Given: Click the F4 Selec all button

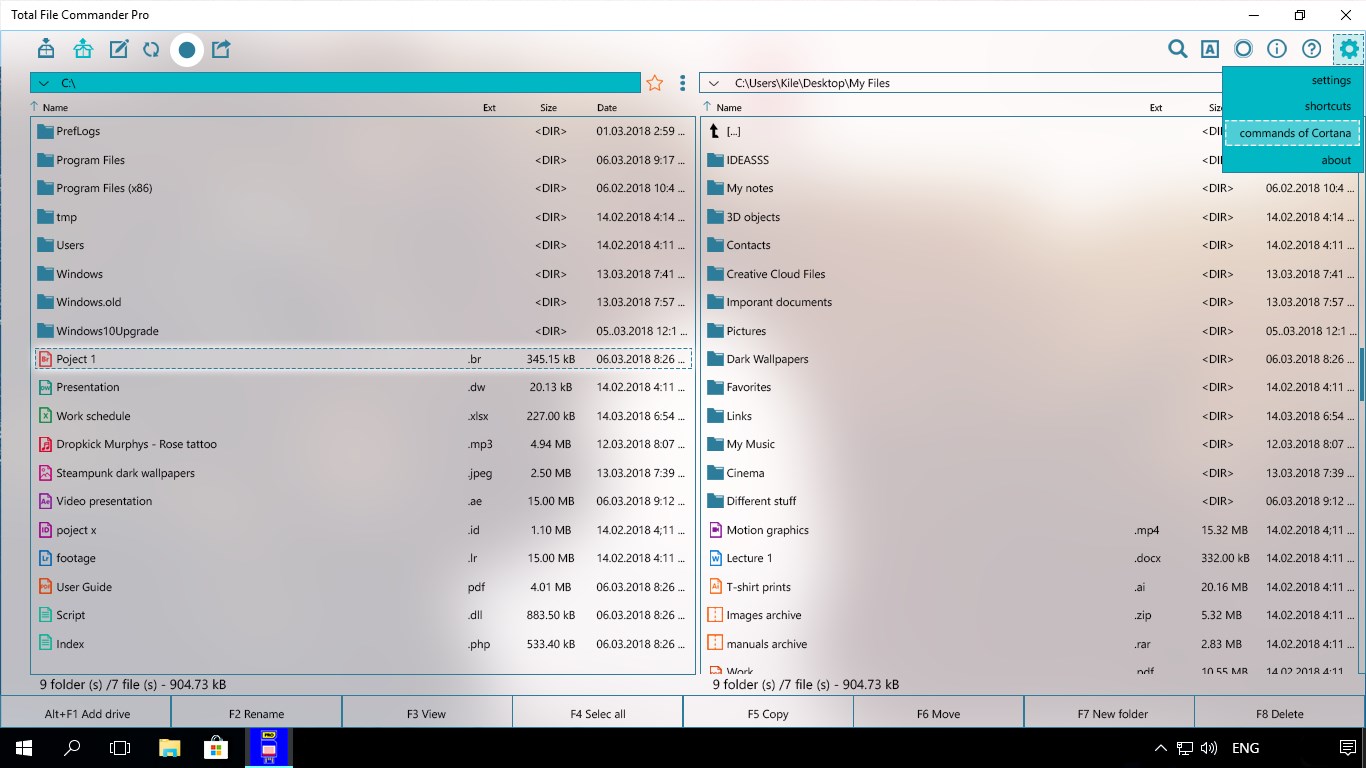Looking at the screenshot, I should (598, 713).
